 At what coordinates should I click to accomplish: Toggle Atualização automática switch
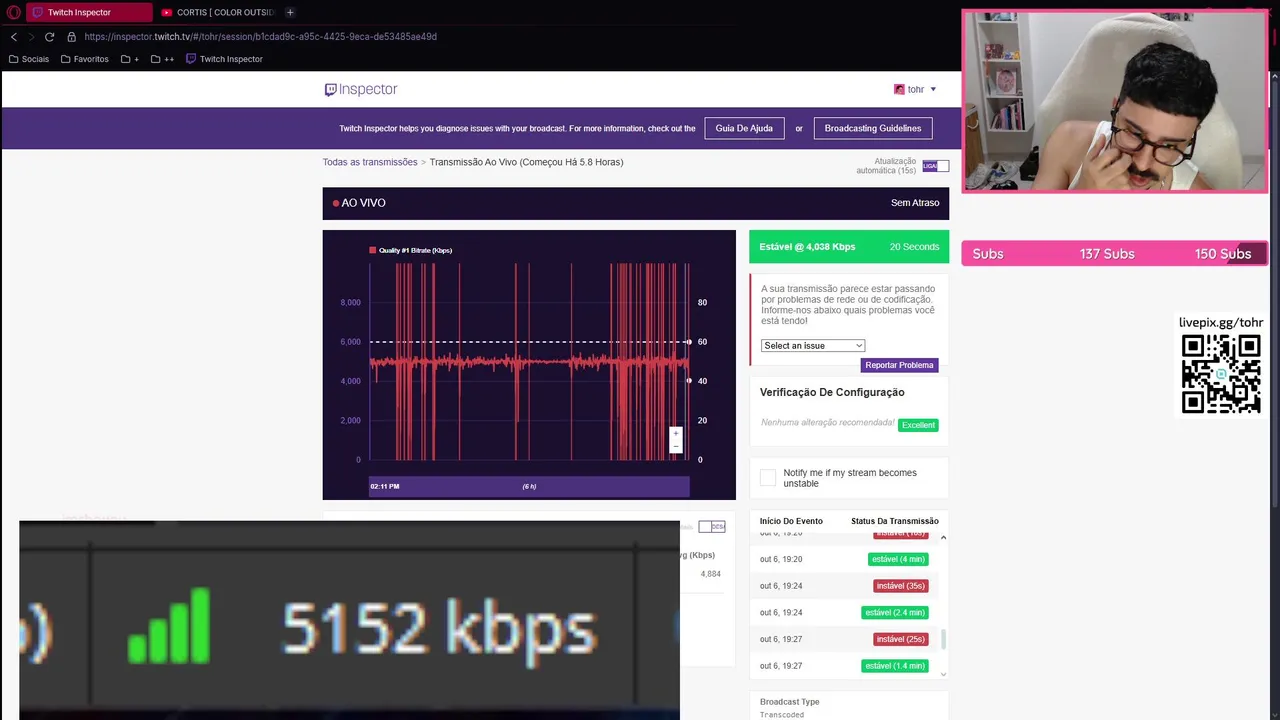click(936, 166)
